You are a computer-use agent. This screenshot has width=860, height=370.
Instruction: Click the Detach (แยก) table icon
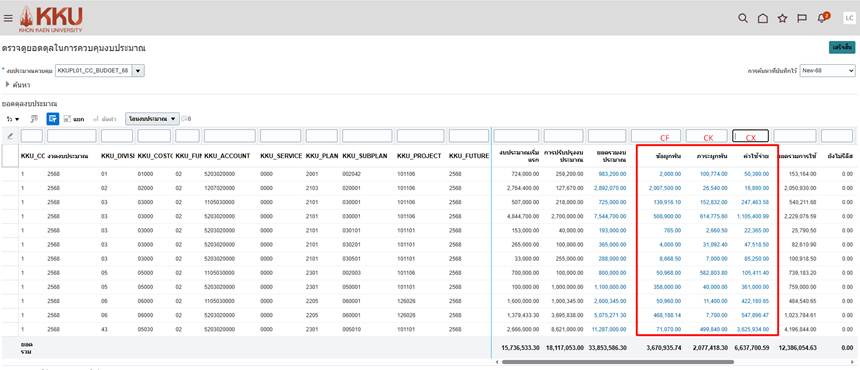(x=73, y=118)
